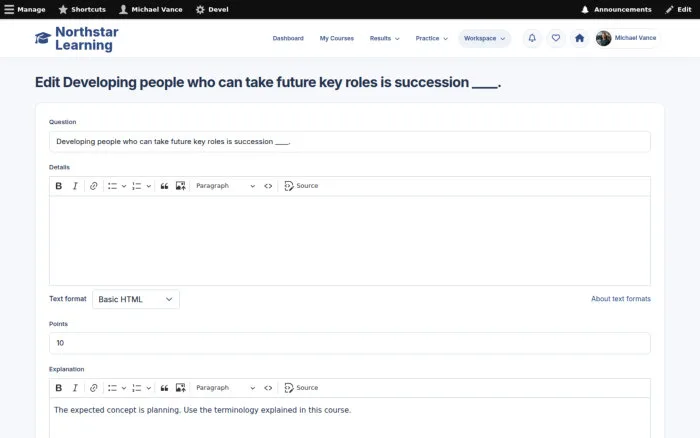The height and width of the screenshot is (438, 700).
Task: Click the Northstar Learning graduation cap logo
Action: [x=43, y=38]
